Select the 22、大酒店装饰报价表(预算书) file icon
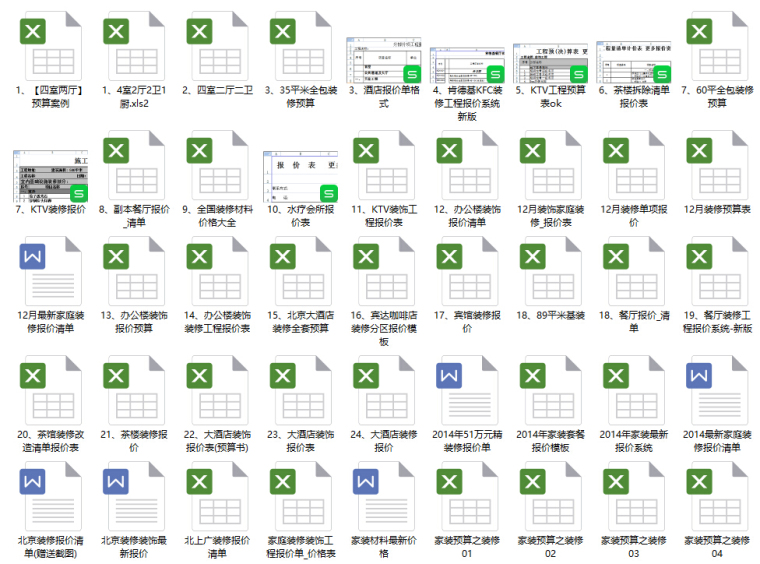 point(217,391)
